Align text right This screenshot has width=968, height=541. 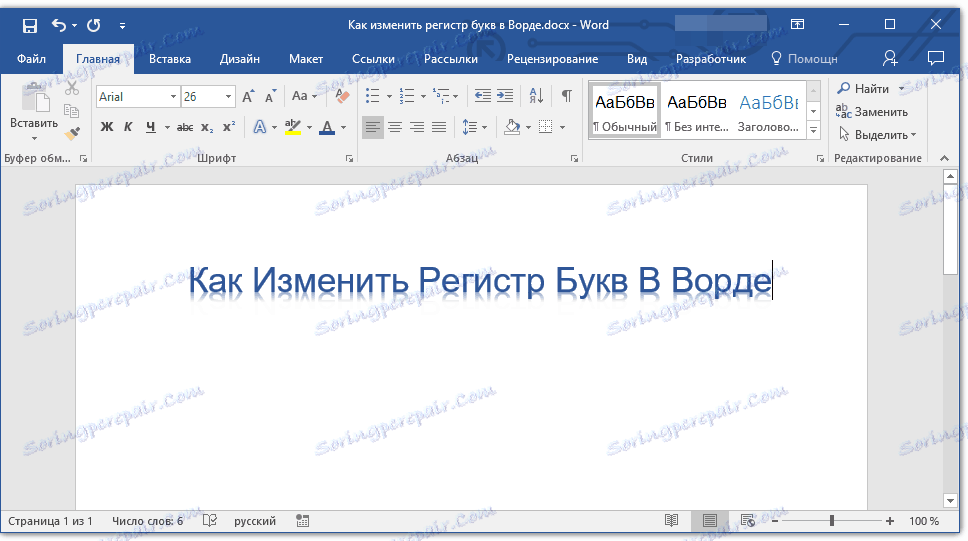[x=417, y=127]
